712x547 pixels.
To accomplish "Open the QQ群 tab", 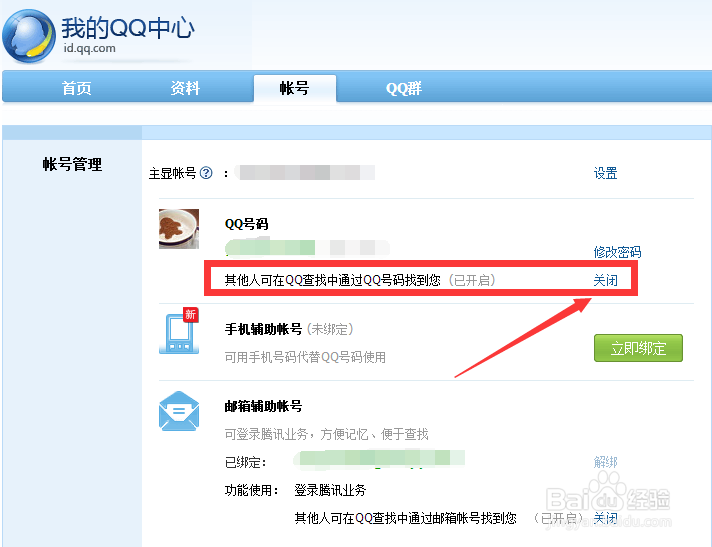I will point(404,88).
